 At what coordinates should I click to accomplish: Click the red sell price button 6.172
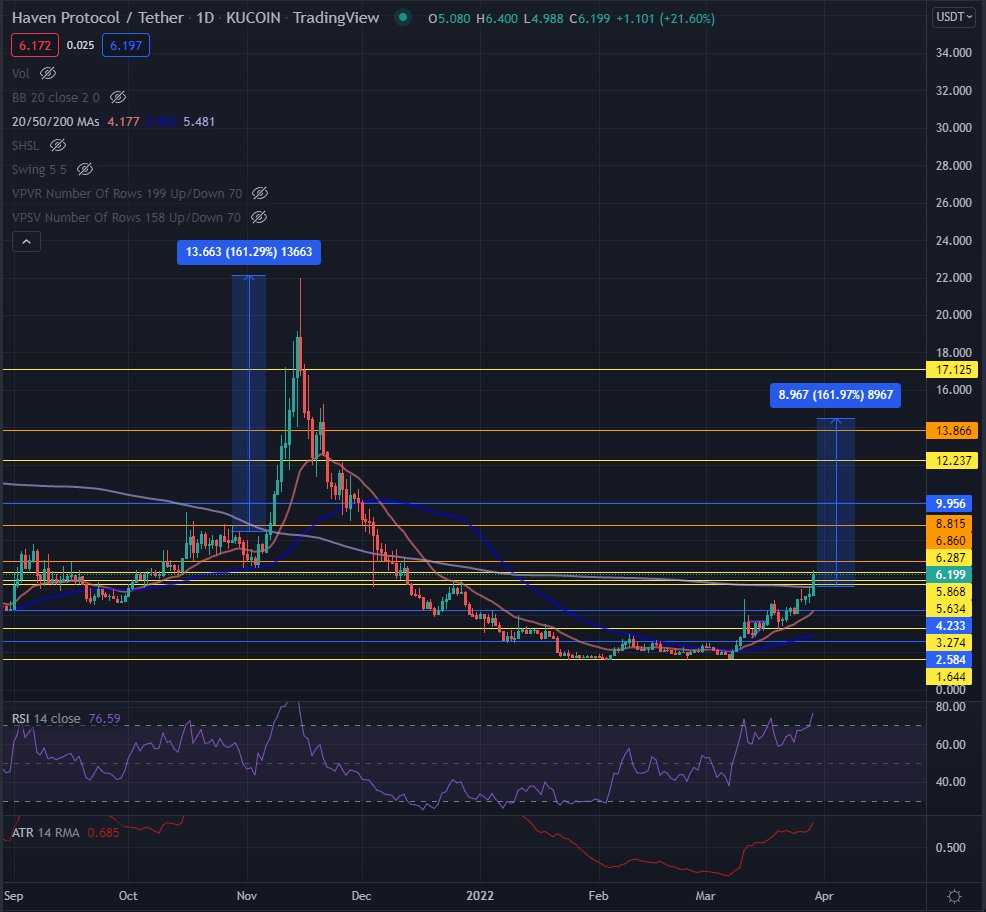pyautogui.click(x=34, y=46)
